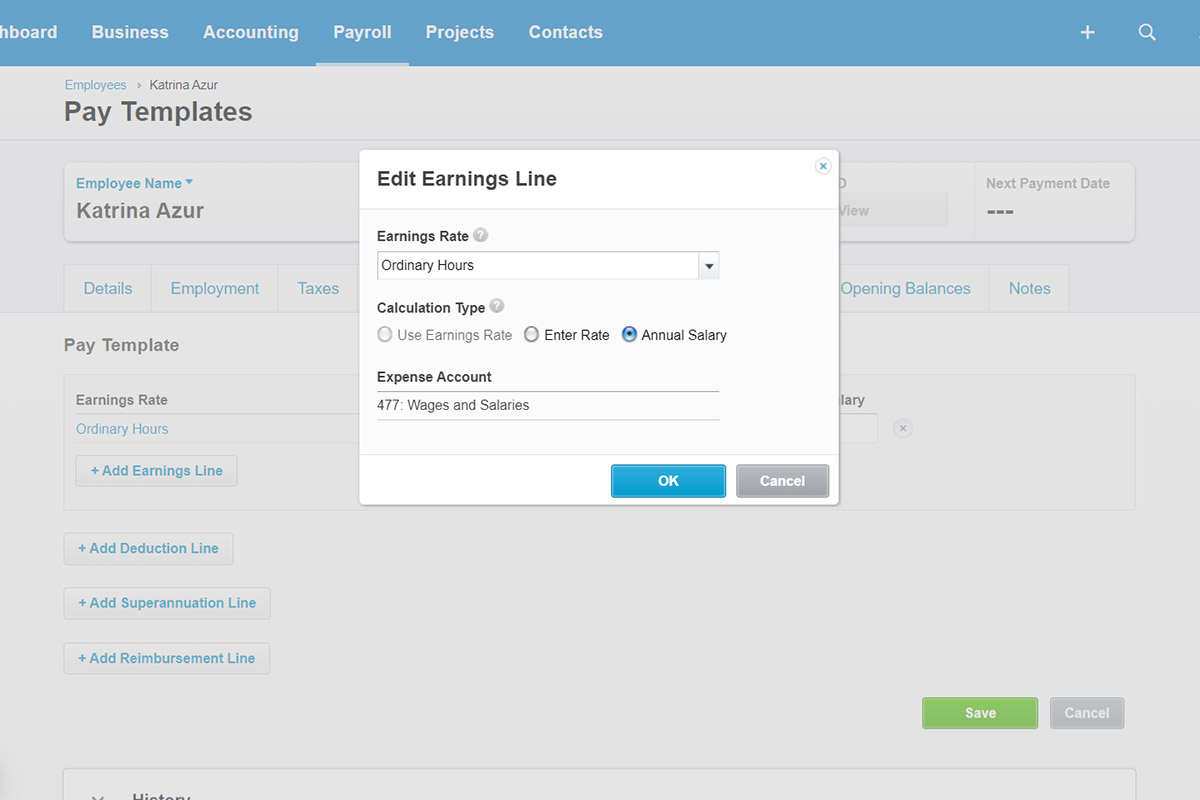Switch to the Taxes tab
The height and width of the screenshot is (800, 1200).
coord(317,288)
